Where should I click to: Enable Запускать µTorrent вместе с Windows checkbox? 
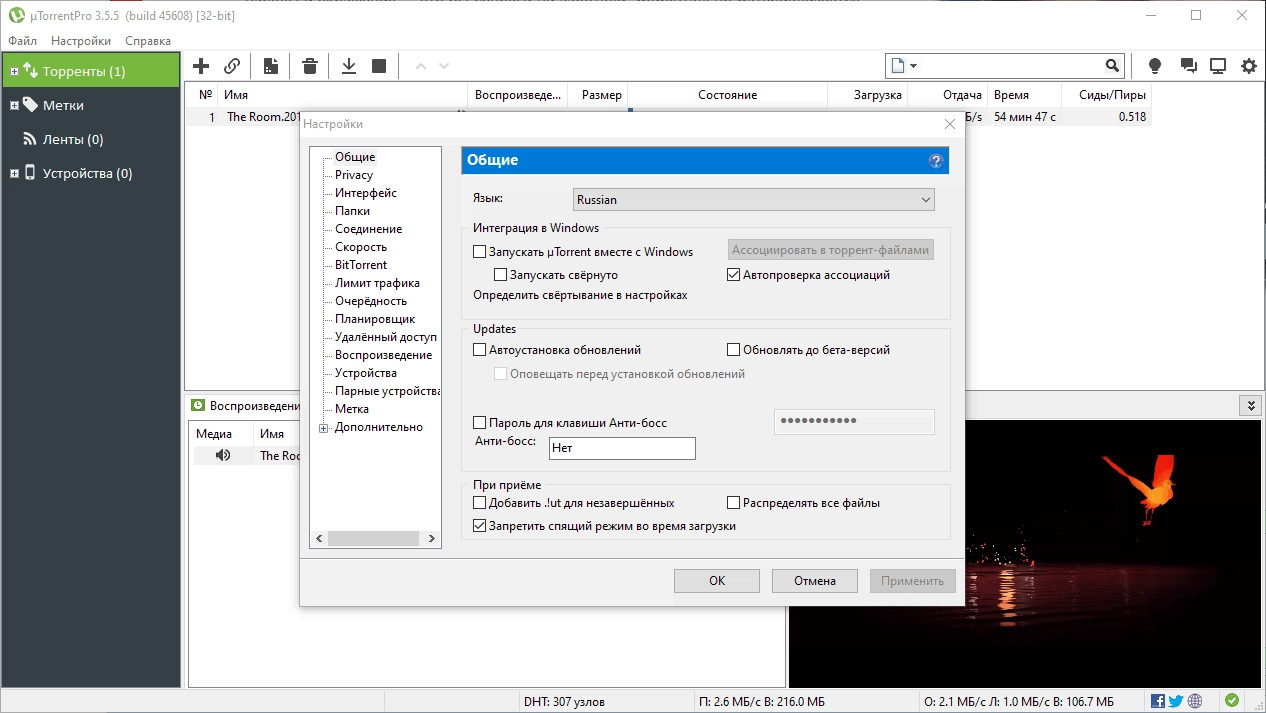480,252
